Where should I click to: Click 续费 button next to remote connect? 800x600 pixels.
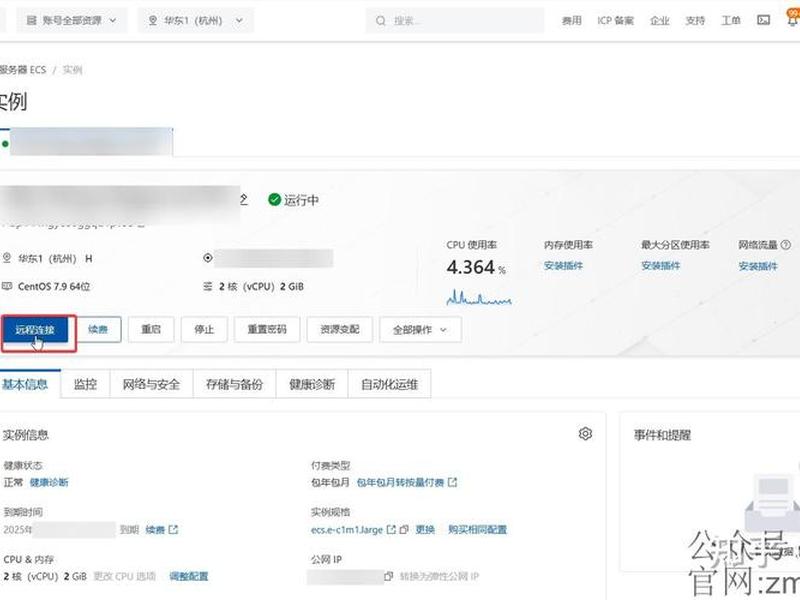pos(98,330)
